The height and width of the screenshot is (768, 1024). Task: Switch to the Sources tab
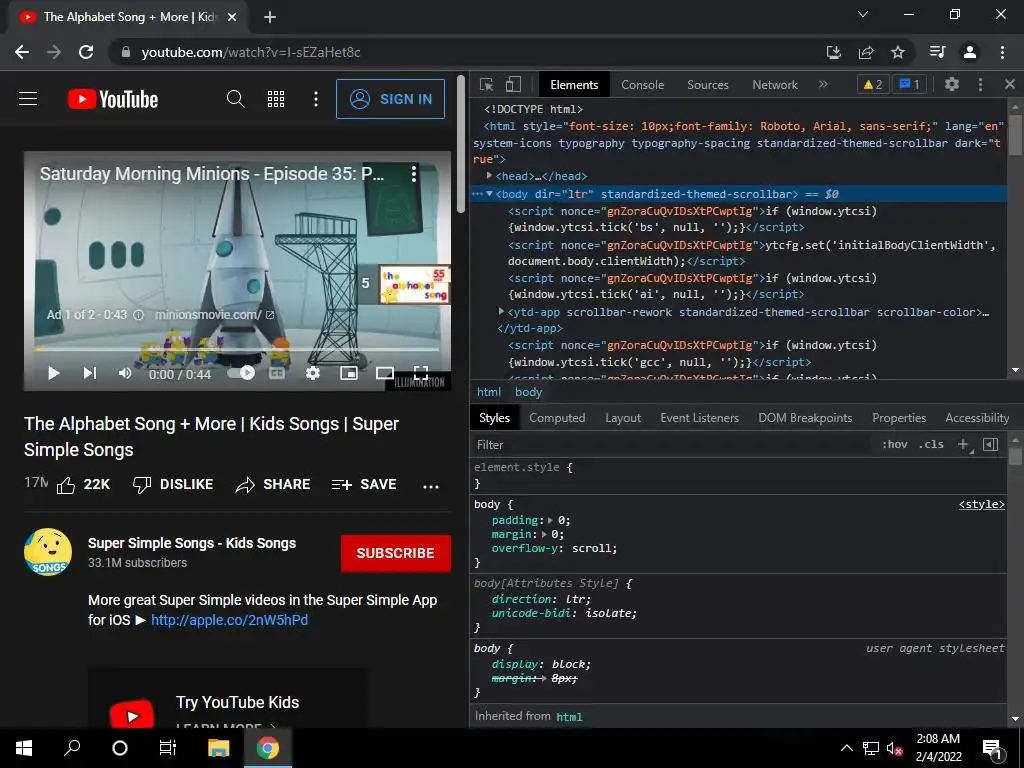(x=707, y=85)
